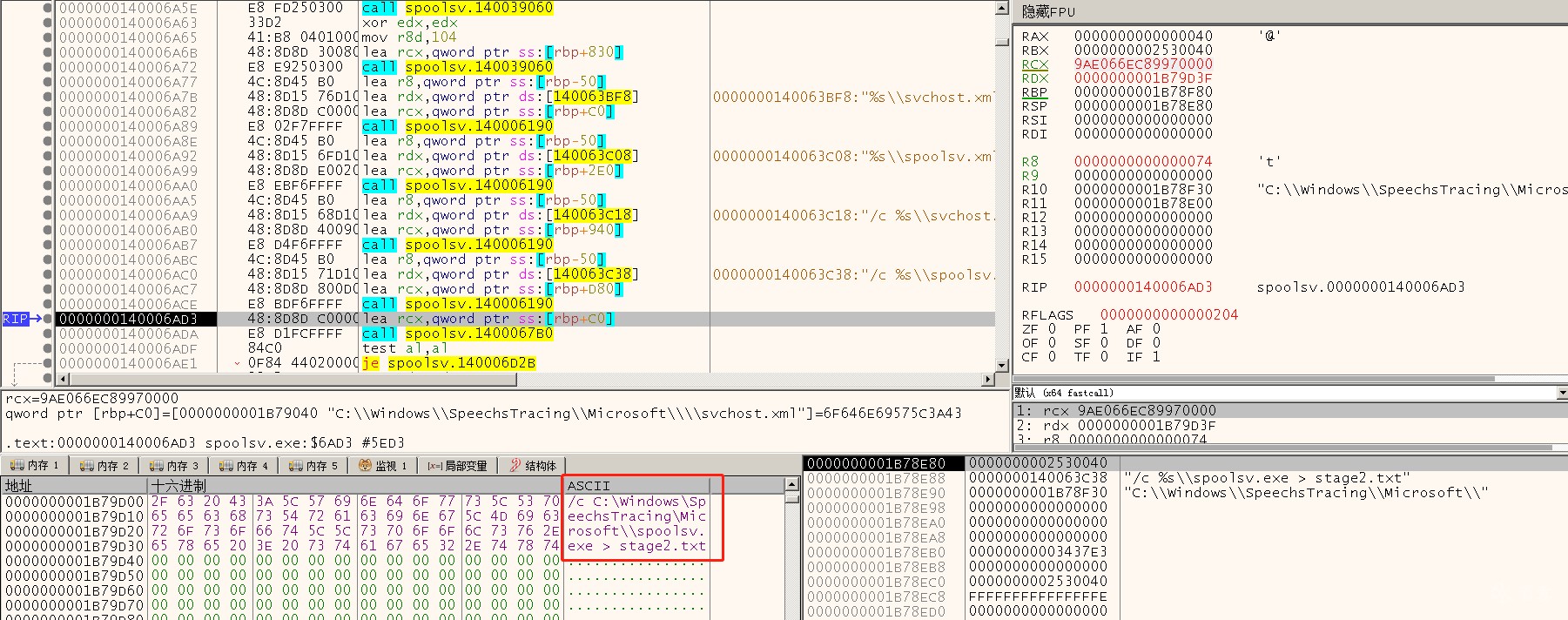Switch to the 内存 1 dump tab
Image resolution: width=1568 pixels, height=620 pixels.
pos(33,466)
